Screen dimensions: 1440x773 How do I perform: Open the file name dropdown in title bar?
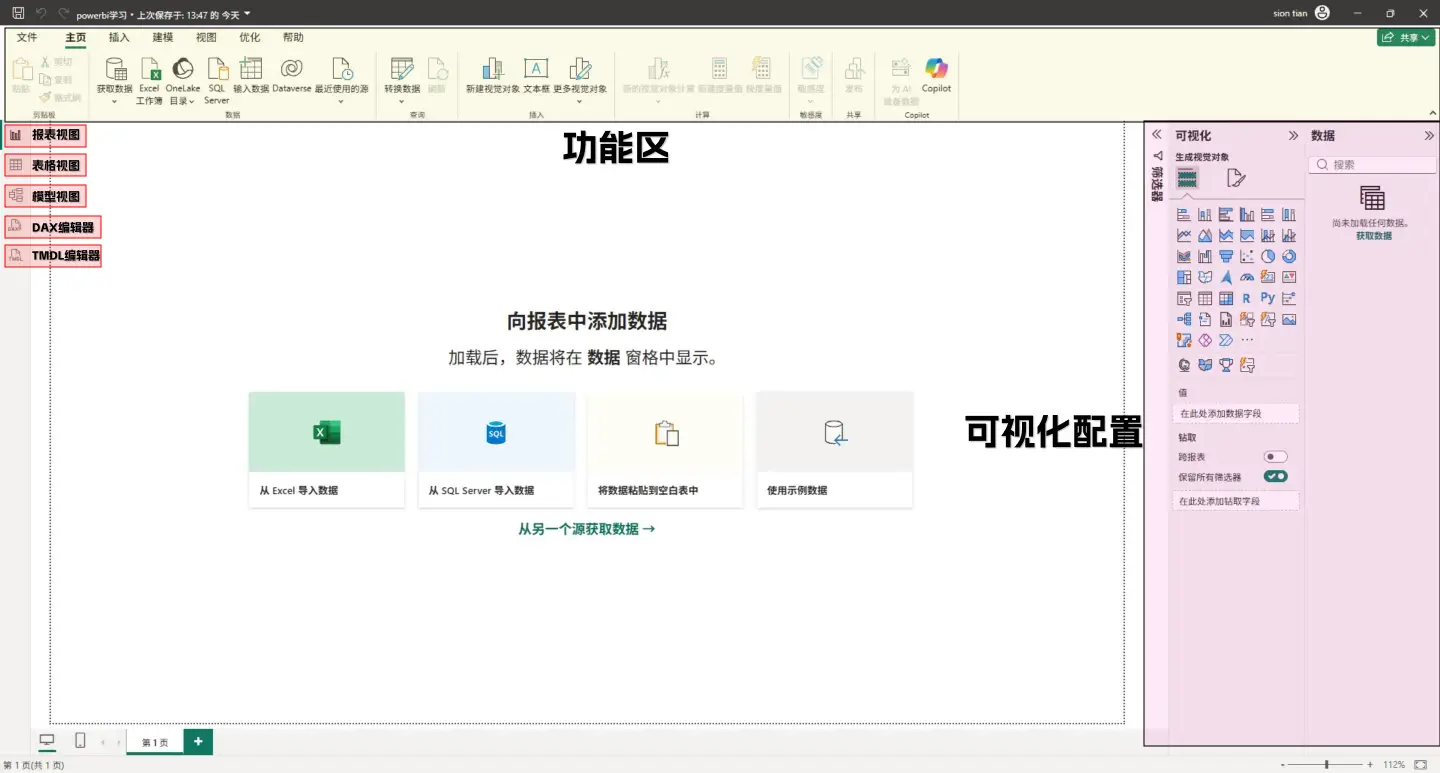247,14
